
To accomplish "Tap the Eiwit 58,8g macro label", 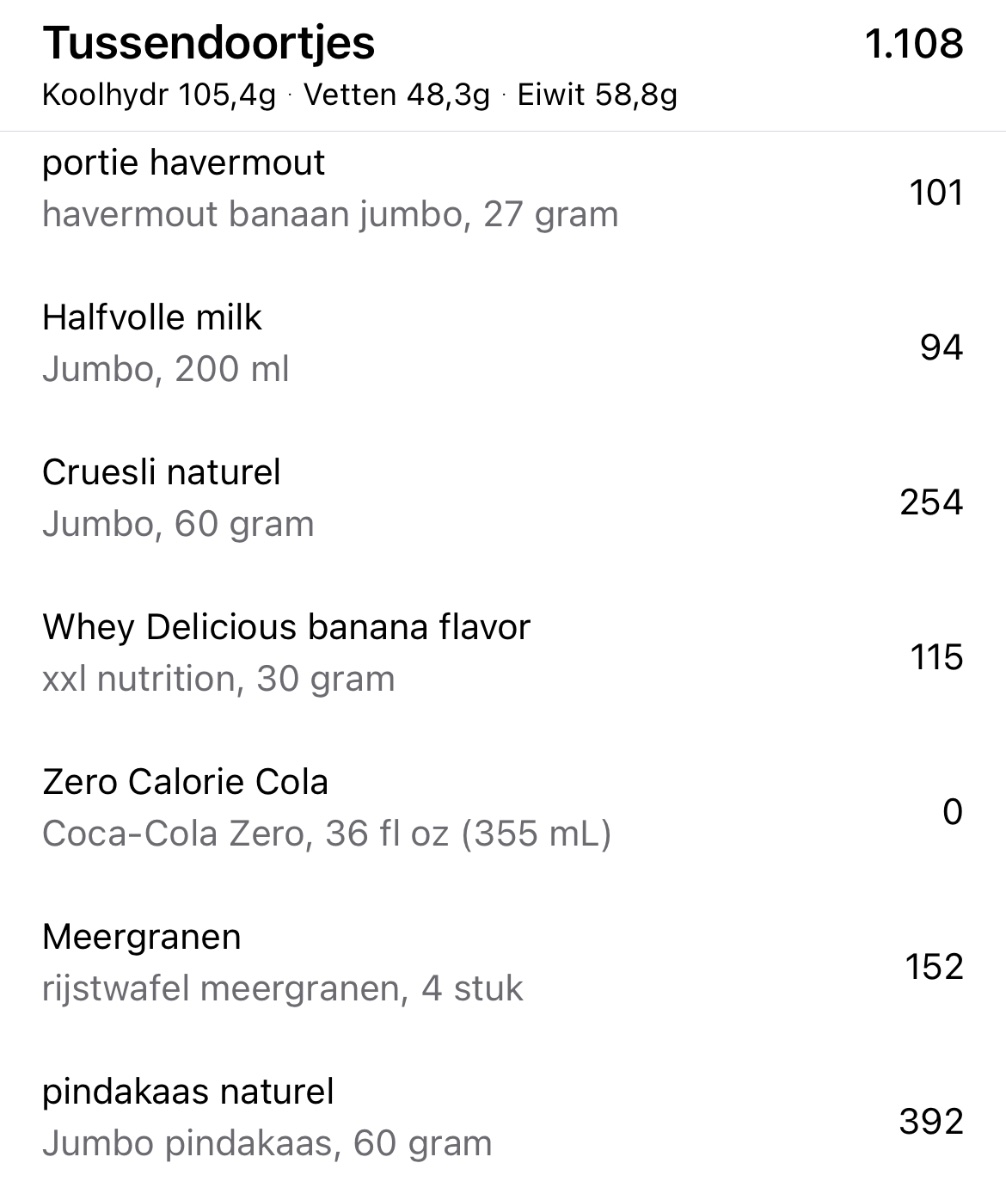I will [x=597, y=96].
